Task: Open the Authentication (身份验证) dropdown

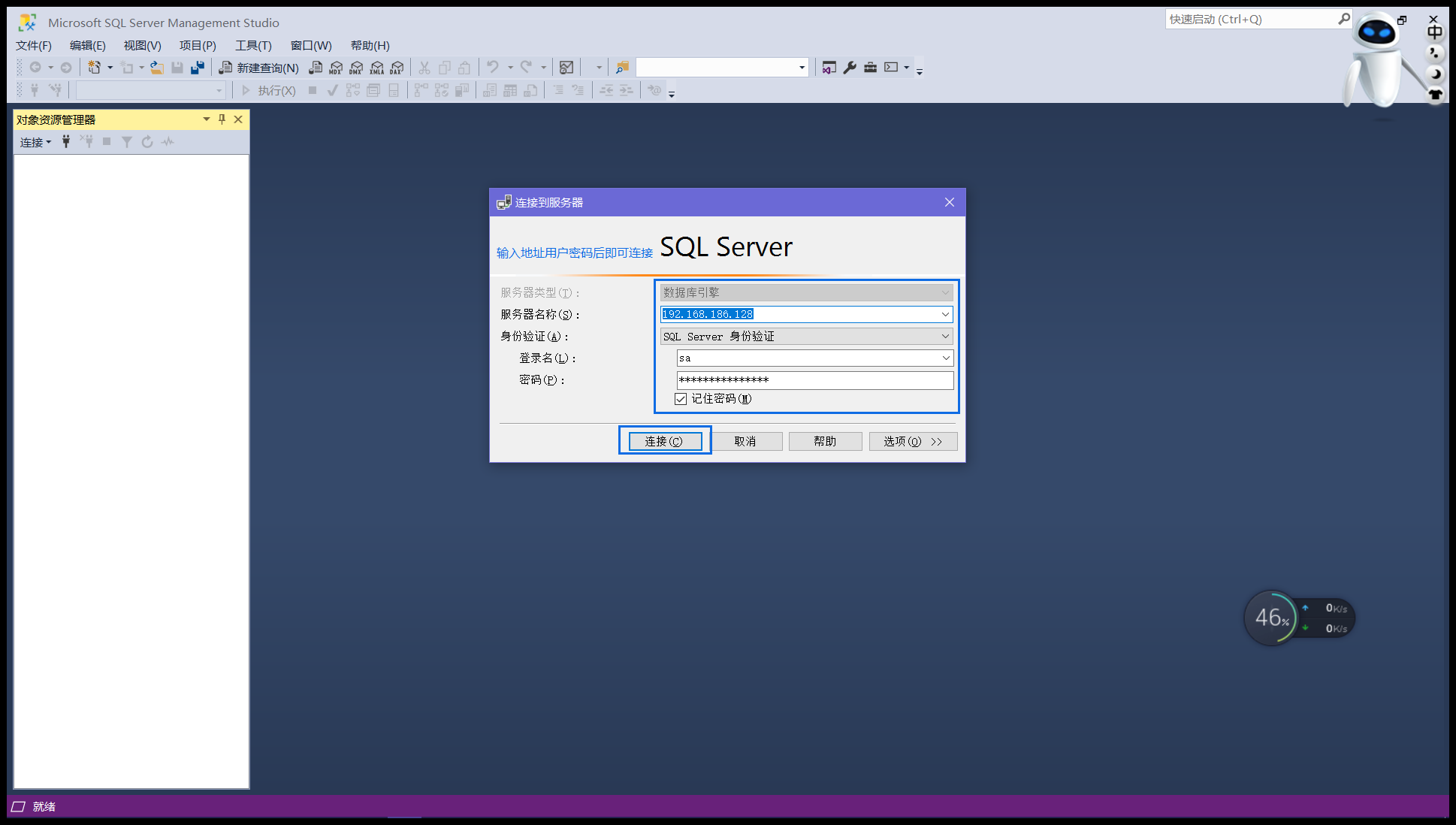Action: pos(945,336)
